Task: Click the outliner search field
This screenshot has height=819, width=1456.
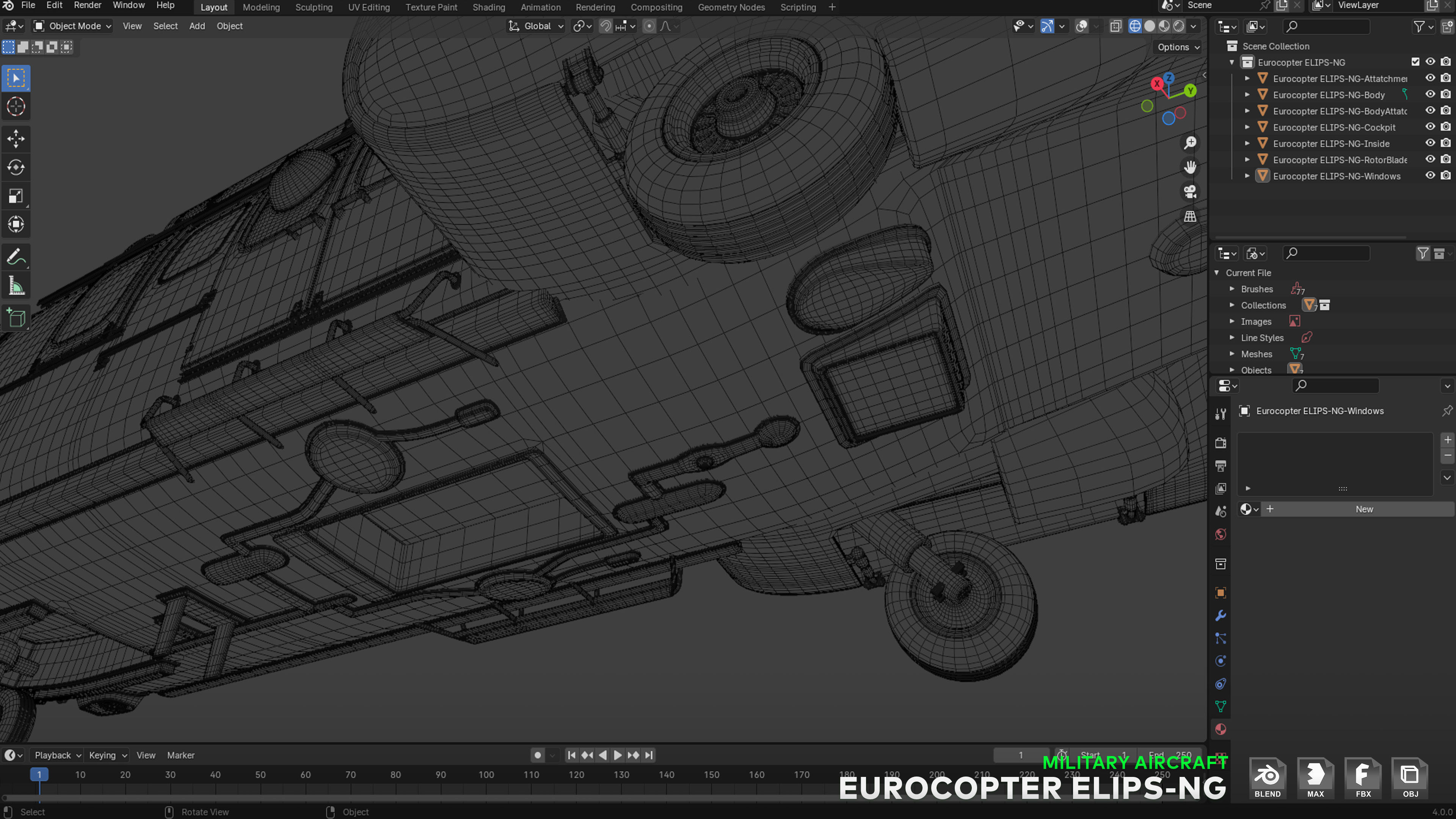Action: pos(1327,26)
